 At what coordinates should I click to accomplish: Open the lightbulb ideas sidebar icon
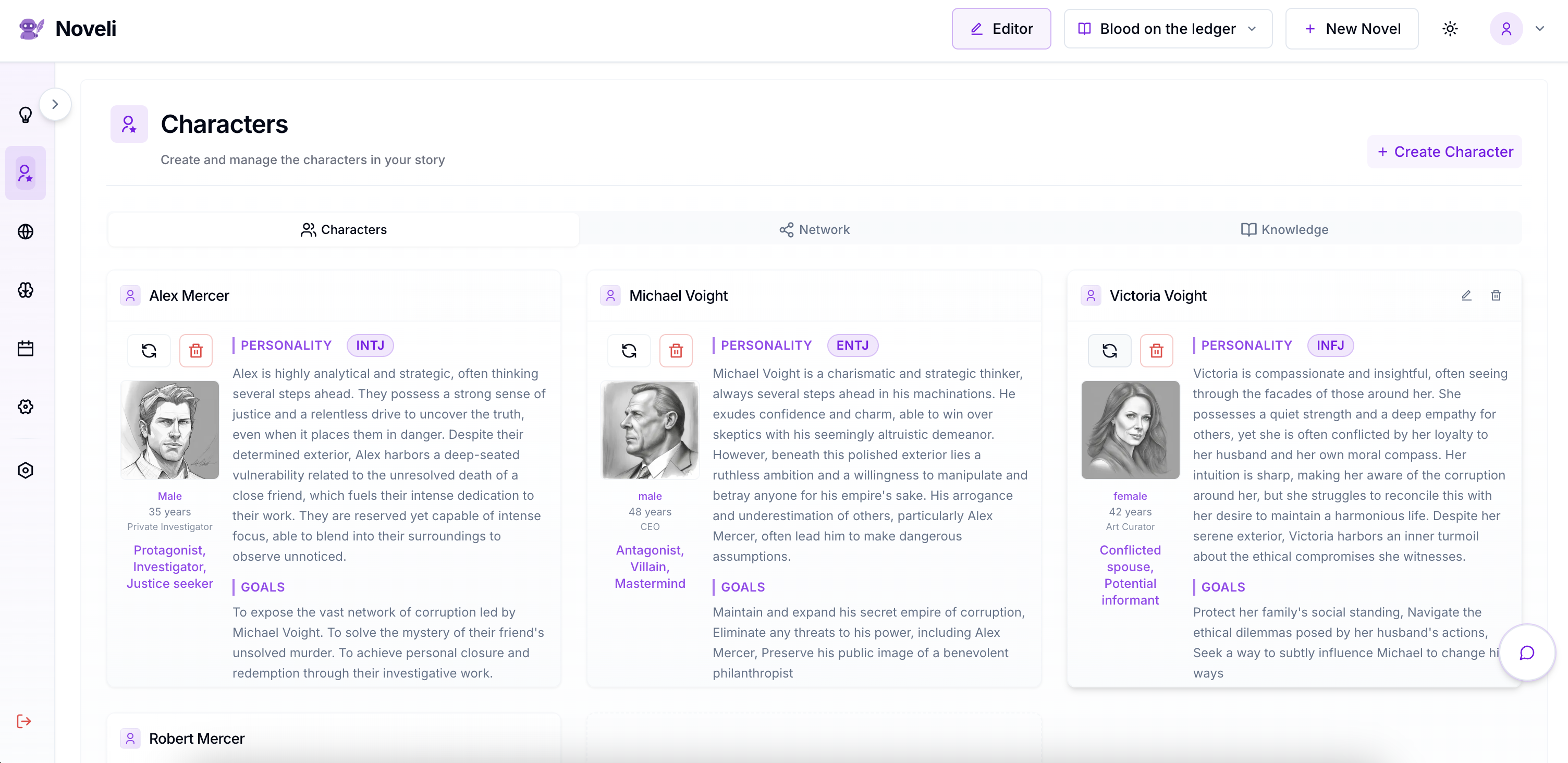point(26,114)
